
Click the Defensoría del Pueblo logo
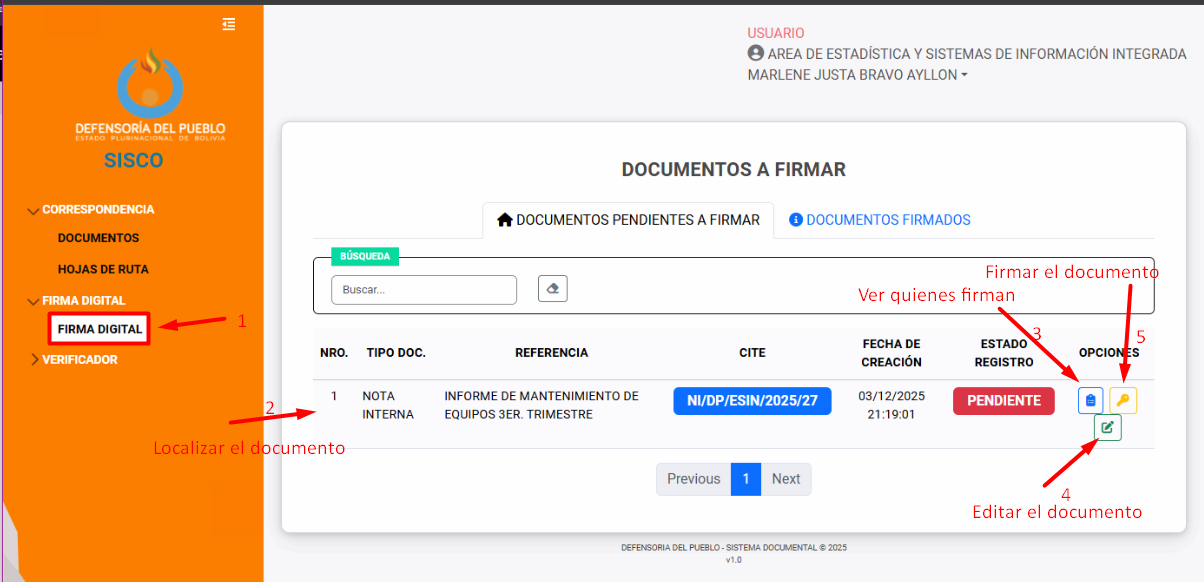coord(150,95)
